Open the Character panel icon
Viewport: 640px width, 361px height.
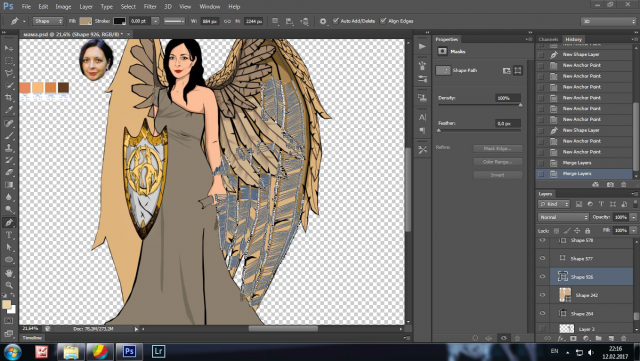(422, 117)
